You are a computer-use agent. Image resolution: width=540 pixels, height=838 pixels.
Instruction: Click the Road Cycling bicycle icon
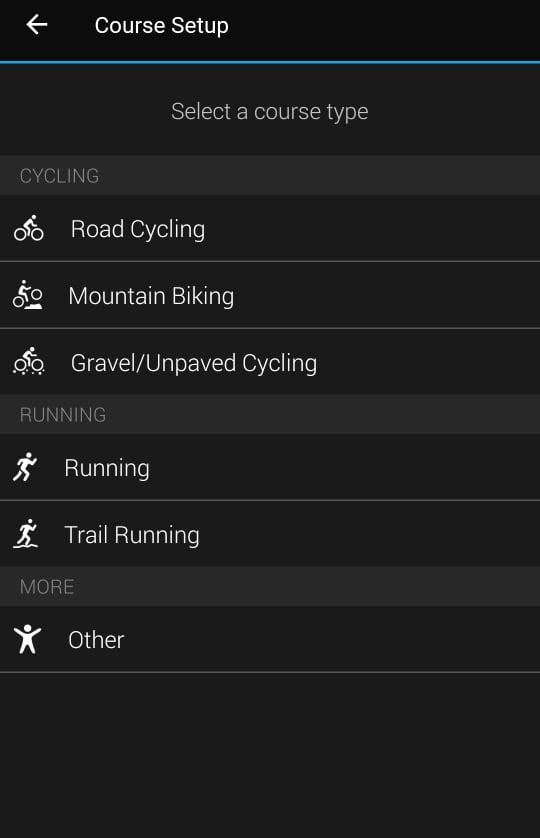pos(28,228)
